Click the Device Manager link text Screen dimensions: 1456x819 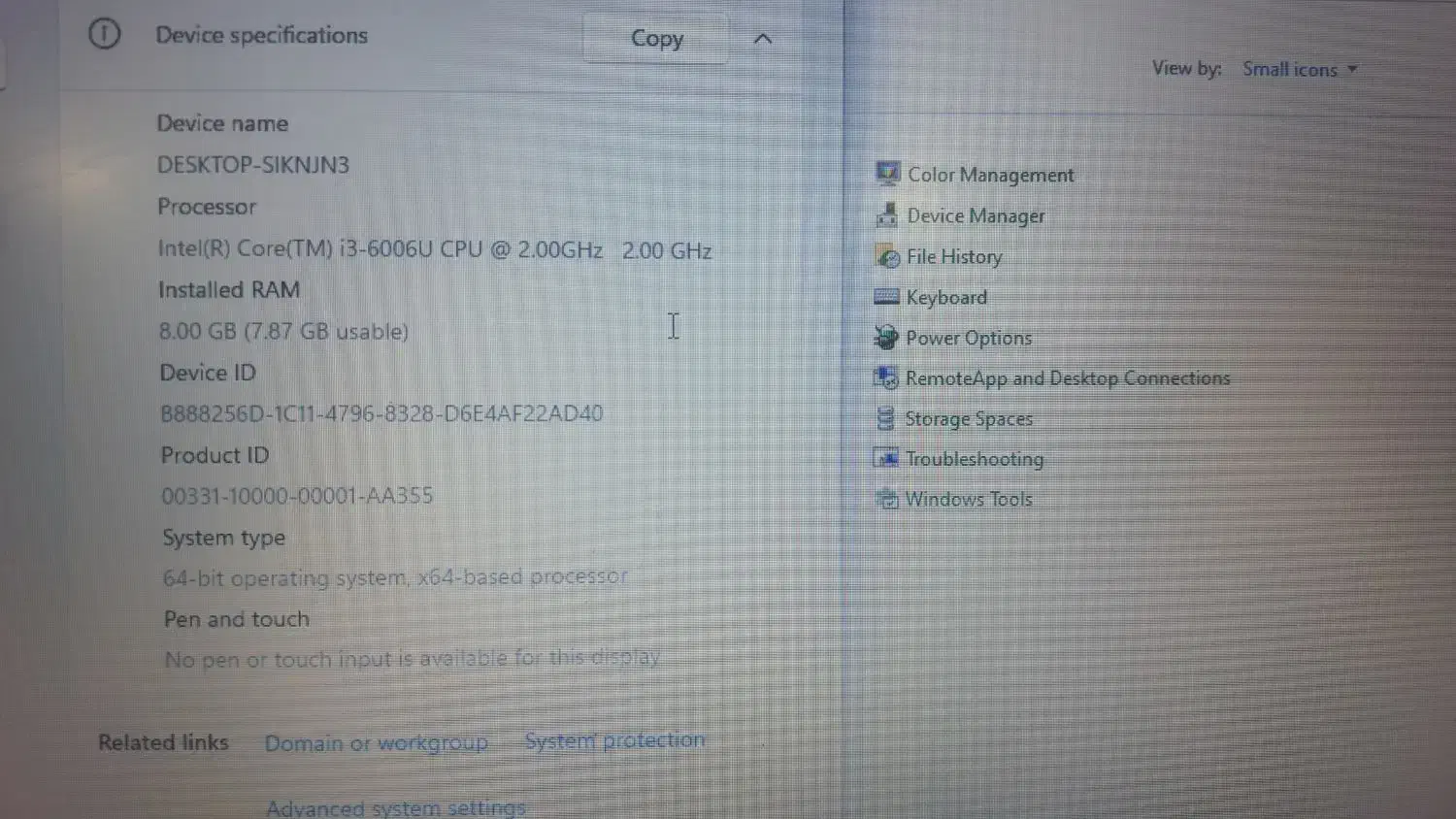point(976,215)
